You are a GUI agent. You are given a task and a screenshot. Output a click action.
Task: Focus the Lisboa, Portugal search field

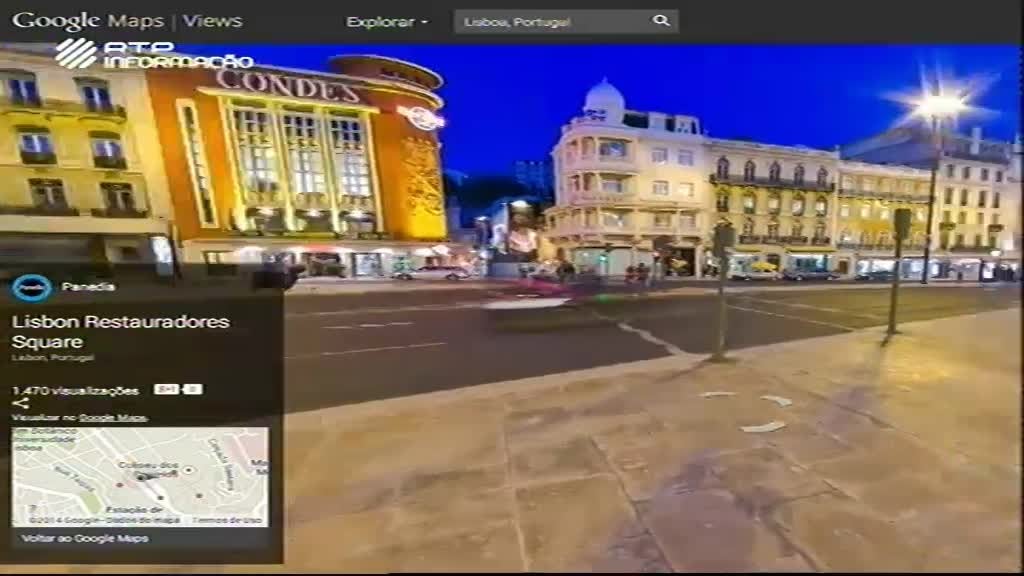550,22
